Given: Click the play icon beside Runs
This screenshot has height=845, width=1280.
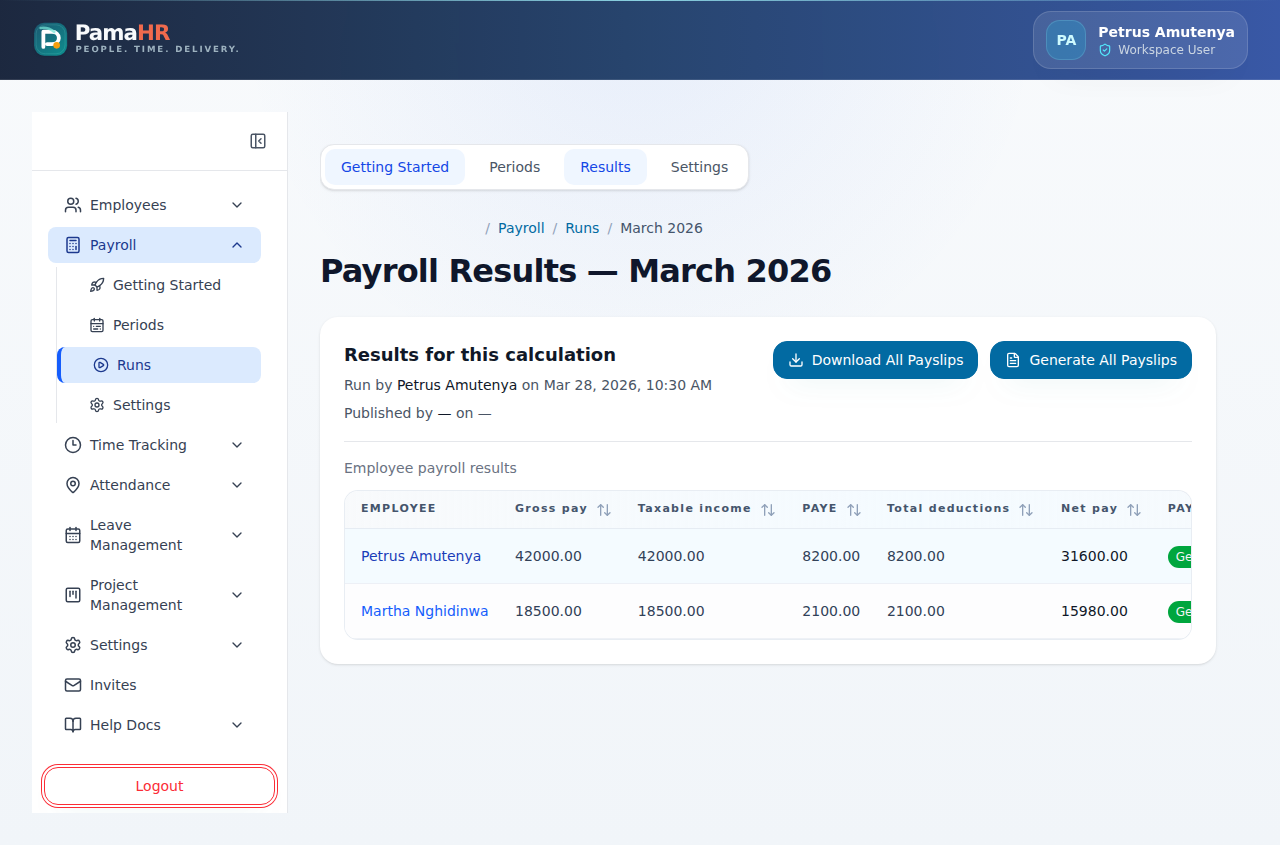Looking at the screenshot, I should (101, 365).
